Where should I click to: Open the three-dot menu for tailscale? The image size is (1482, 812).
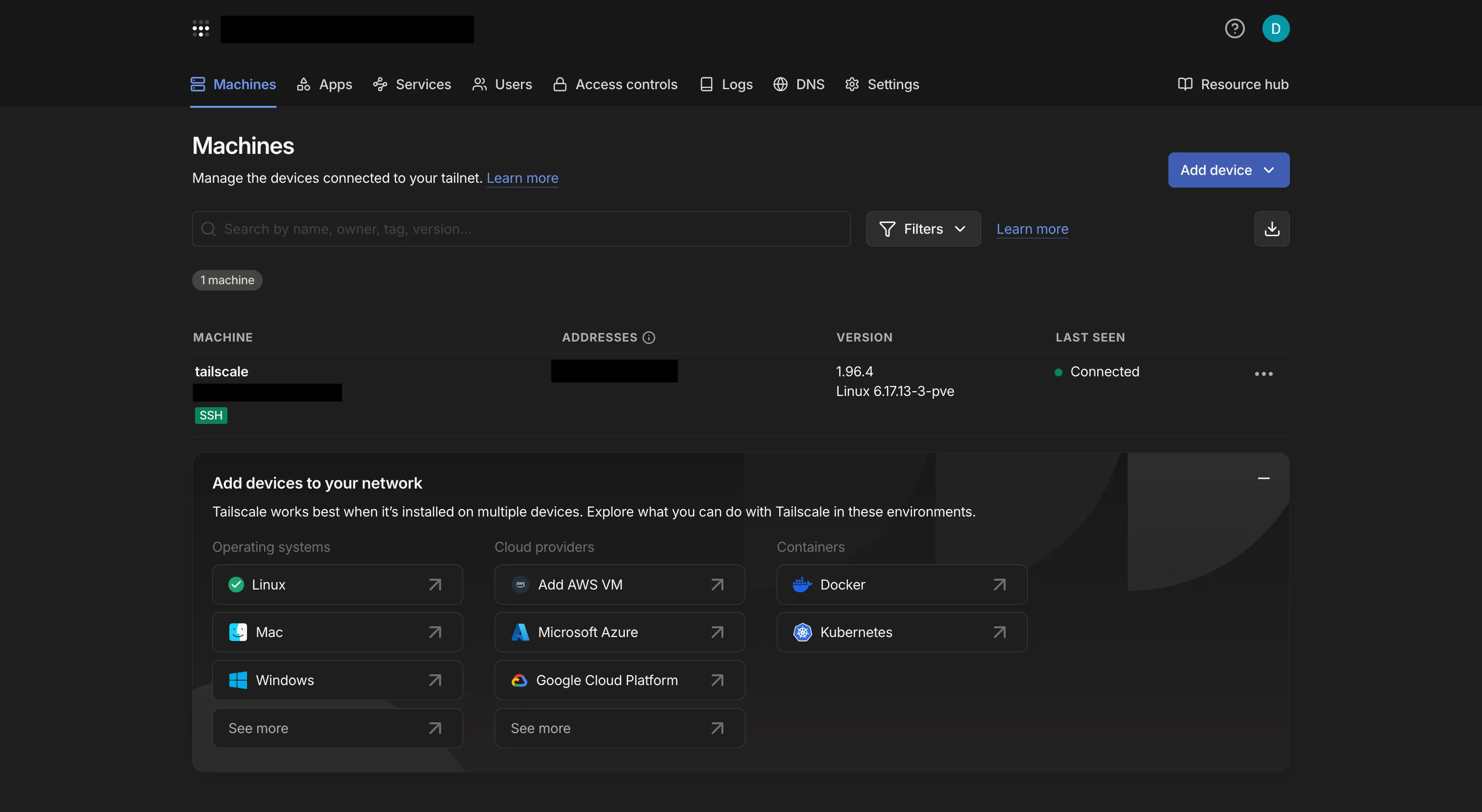point(1263,374)
